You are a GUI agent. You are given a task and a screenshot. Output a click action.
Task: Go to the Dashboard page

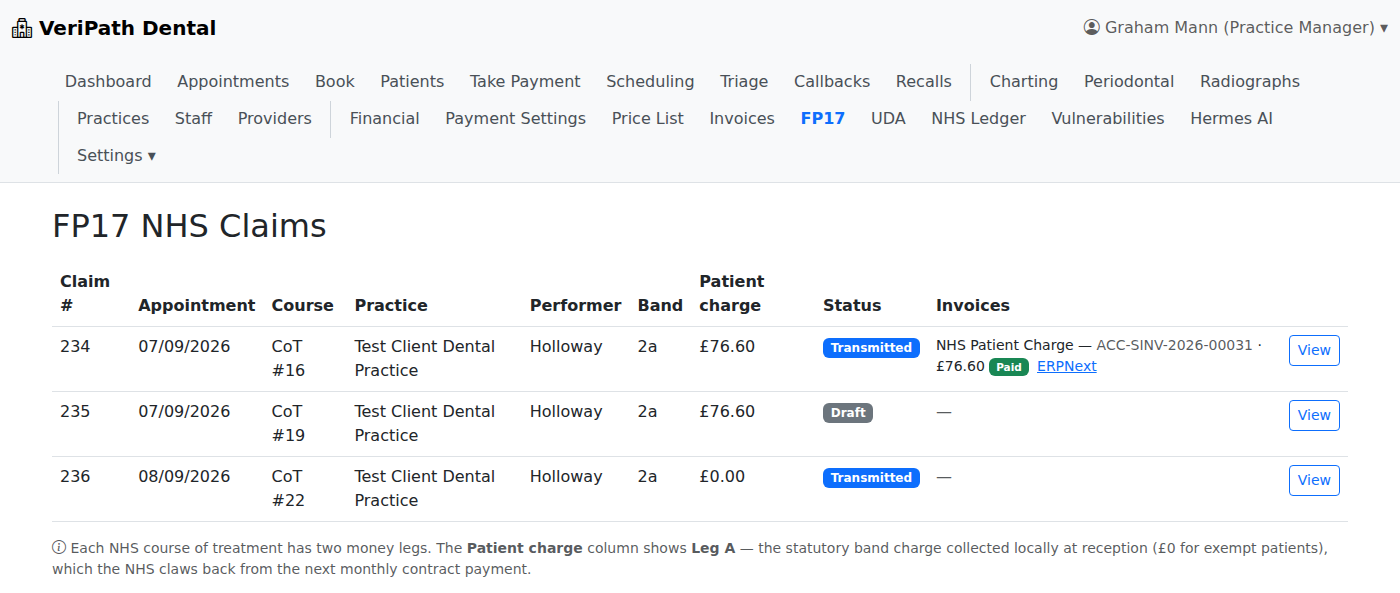click(x=108, y=81)
